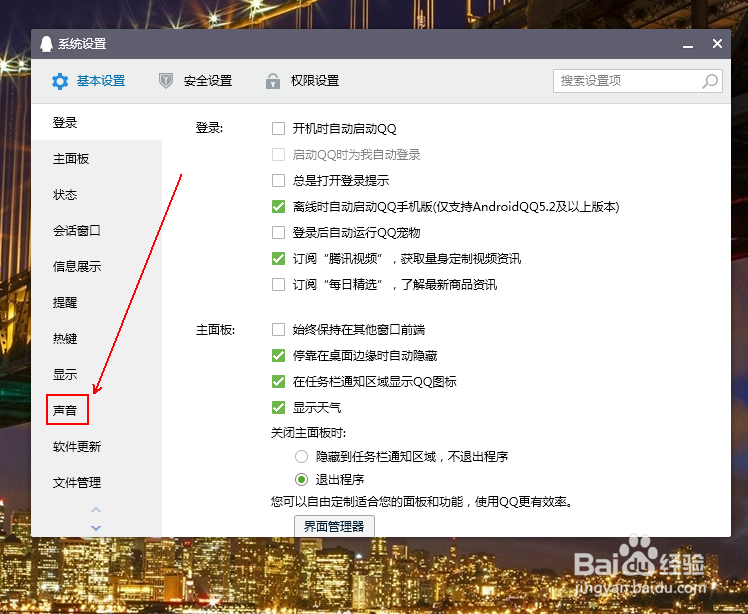Open 文件管理 settings in sidebar
748x614 pixels.
96,482
